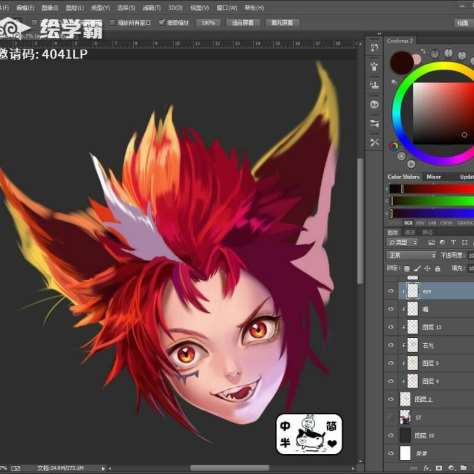Open the 图像(I) menu
The height and width of the screenshot is (474, 474).
click(x=50, y=7)
